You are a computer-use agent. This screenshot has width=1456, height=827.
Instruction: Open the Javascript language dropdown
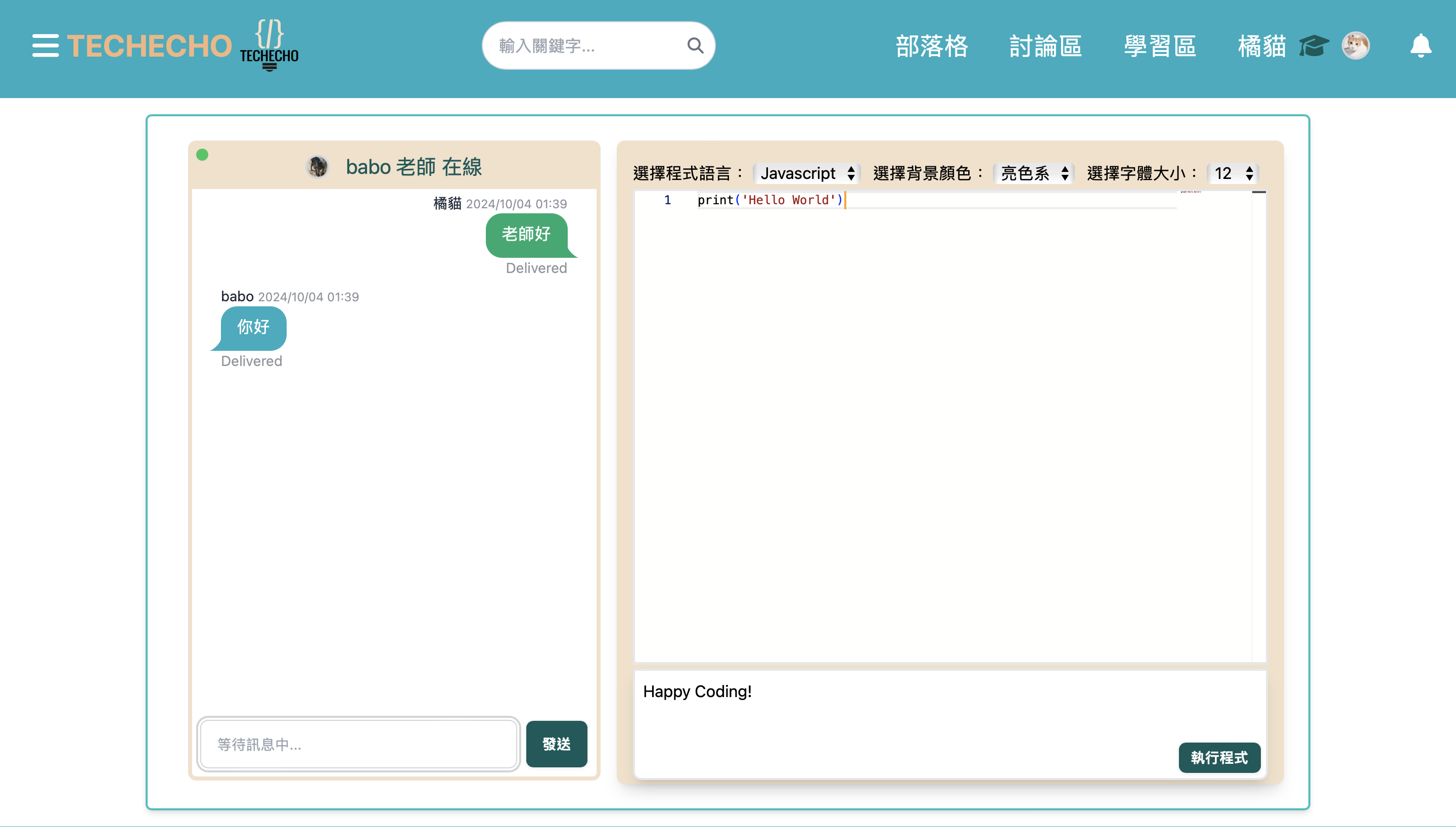pos(806,173)
